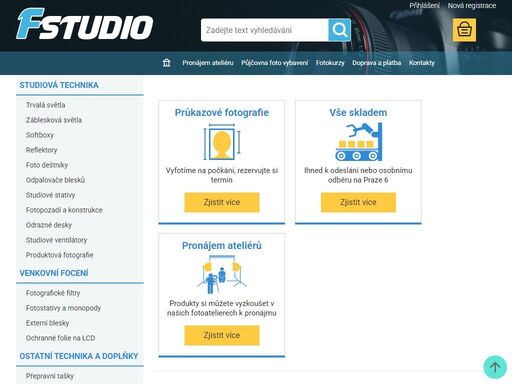The image size is (512, 384).
Task: Click the Pronájem ateliérů studio icon
Action: [222, 274]
